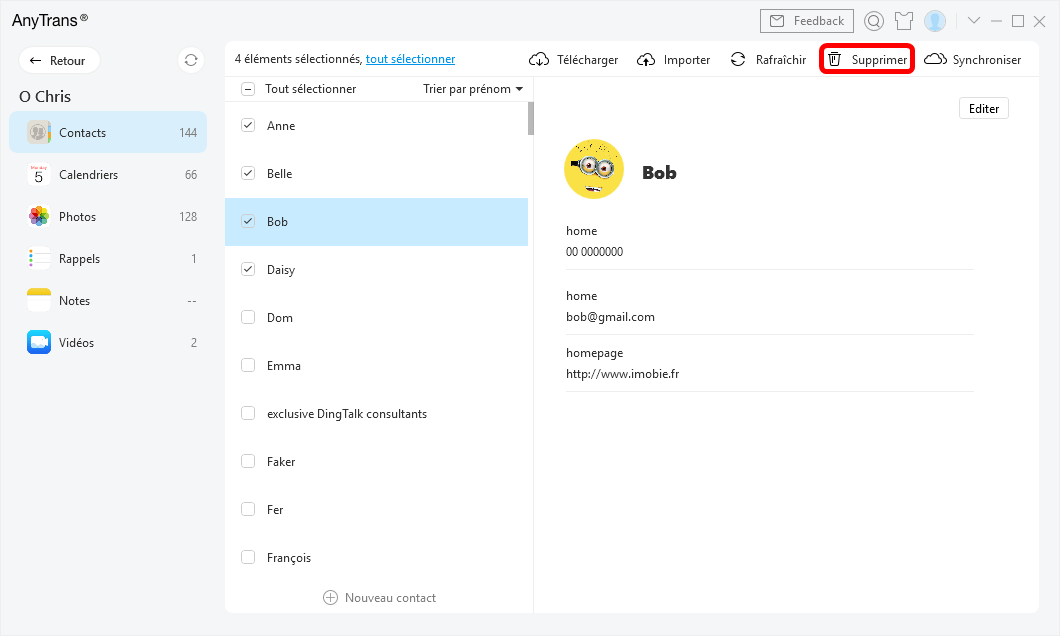Image resolution: width=1060 pixels, height=636 pixels.
Task: Check the Faker contact checkbox
Action: click(248, 461)
